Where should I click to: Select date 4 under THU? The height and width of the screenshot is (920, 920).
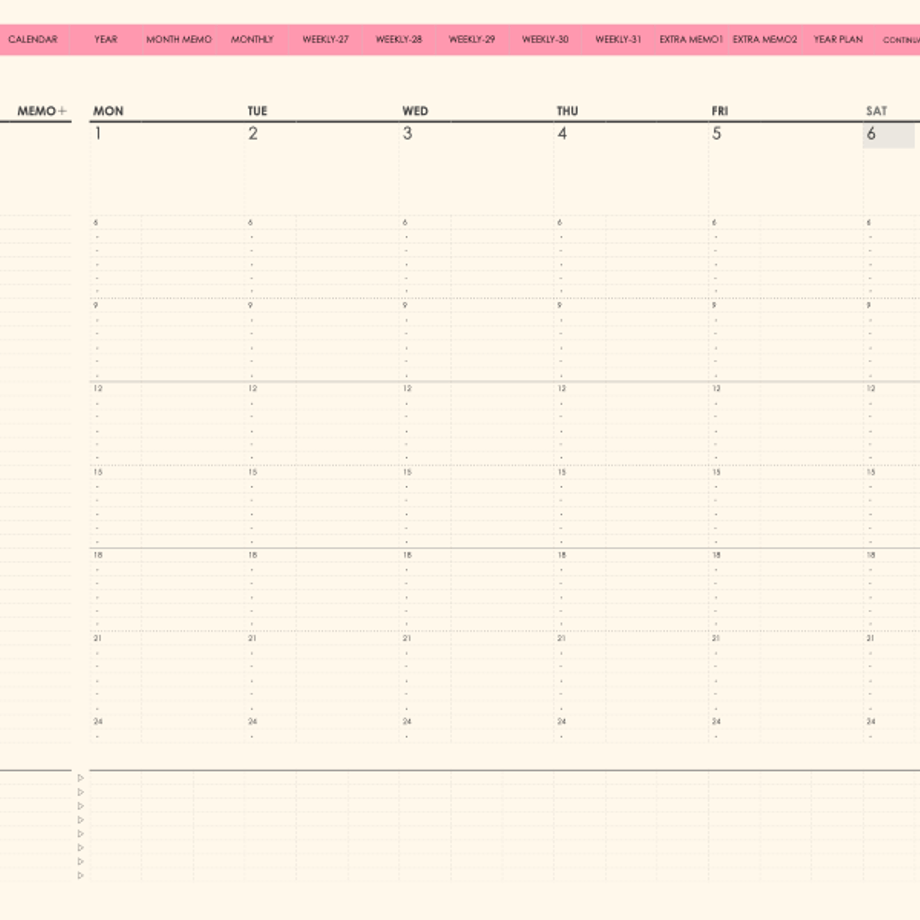(562, 134)
